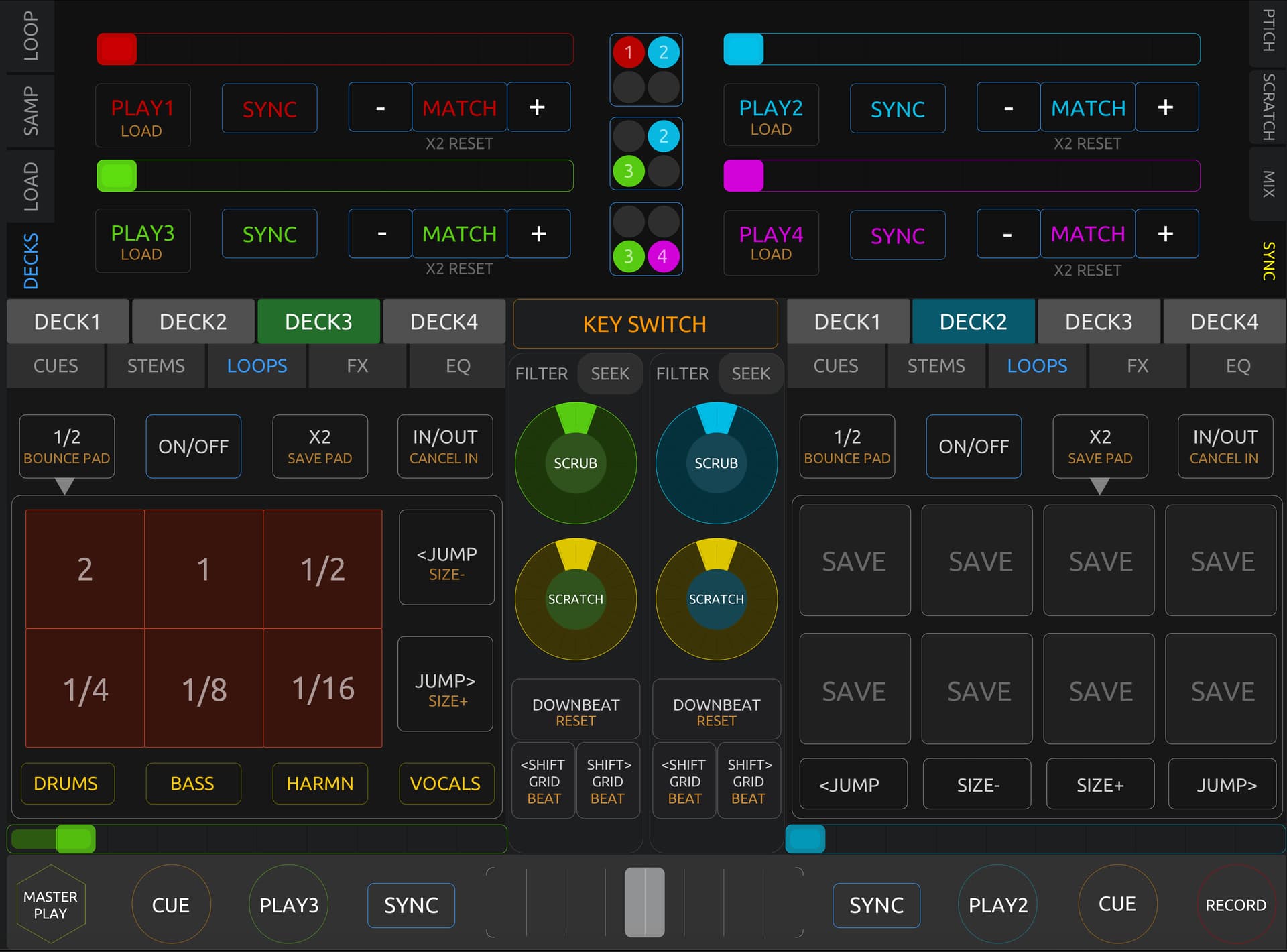This screenshot has height=952, width=1287.
Task: Hit the round PLAY2 transport button
Action: pos(997,904)
